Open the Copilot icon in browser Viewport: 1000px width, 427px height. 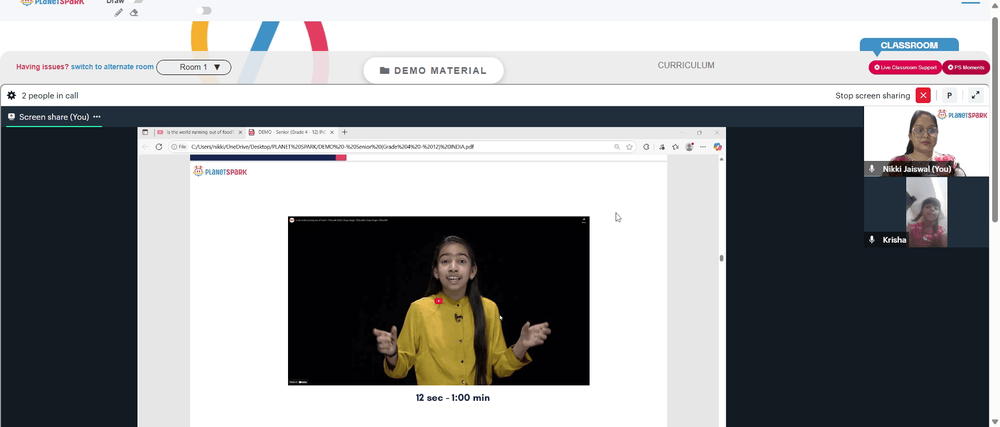717,147
